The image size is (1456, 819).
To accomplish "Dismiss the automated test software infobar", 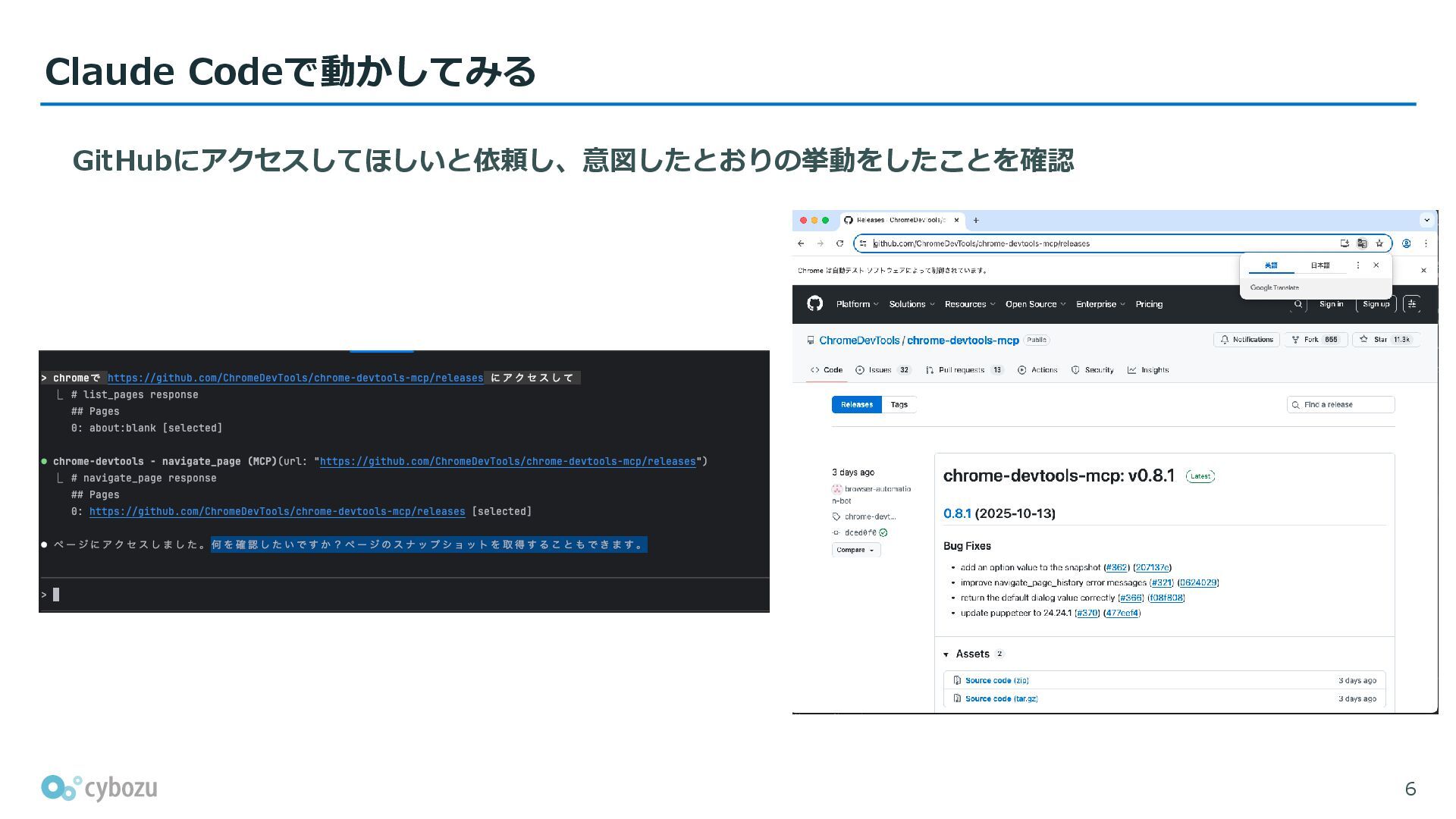I will point(1423,271).
